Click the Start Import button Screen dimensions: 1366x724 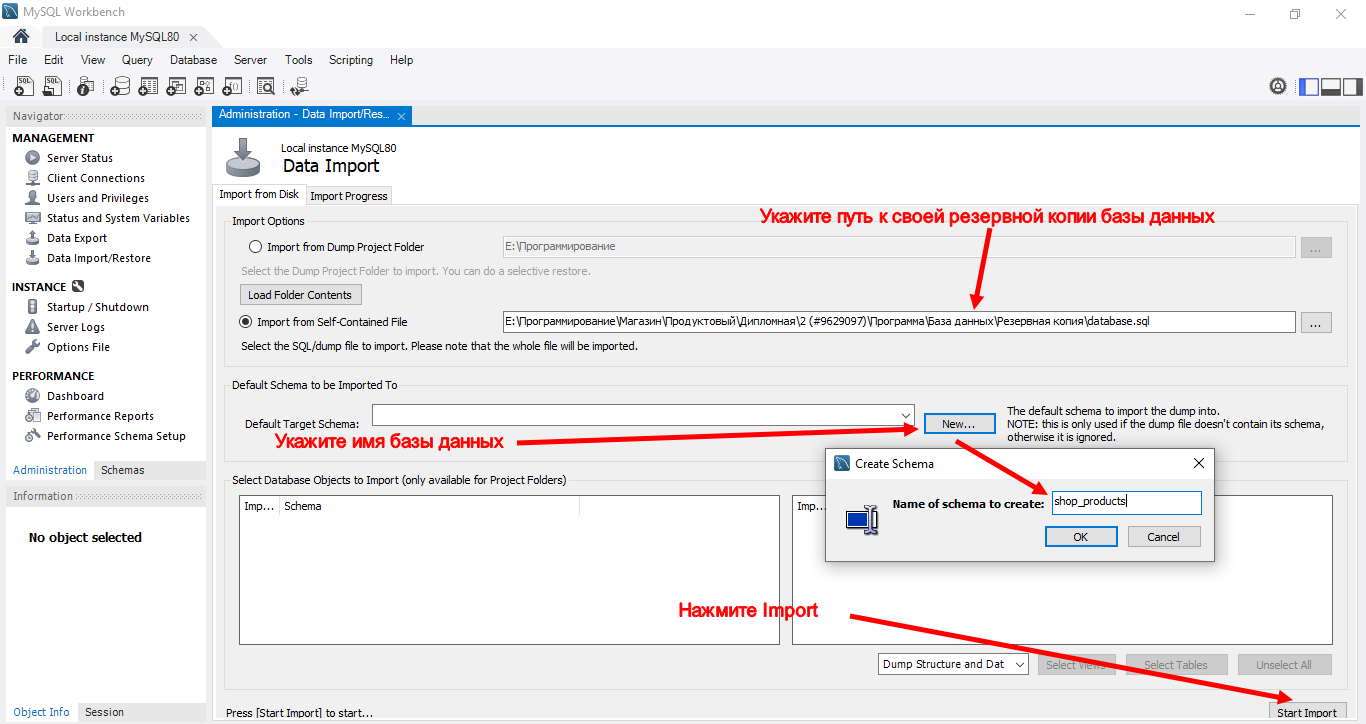1307,713
